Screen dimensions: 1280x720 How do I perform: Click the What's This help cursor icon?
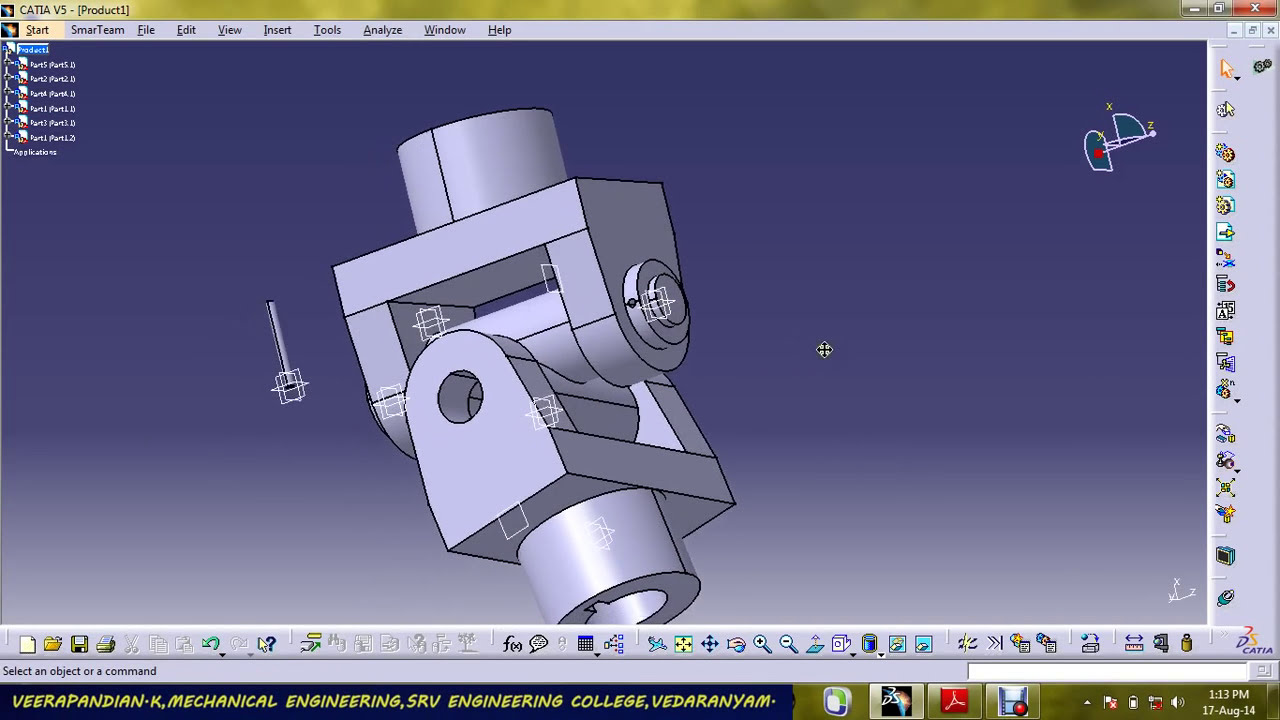(266, 644)
